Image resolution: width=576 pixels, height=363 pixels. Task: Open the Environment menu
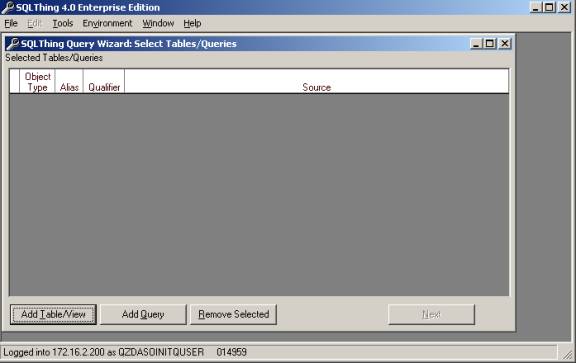pyautogui.click(x=107, y=24)
